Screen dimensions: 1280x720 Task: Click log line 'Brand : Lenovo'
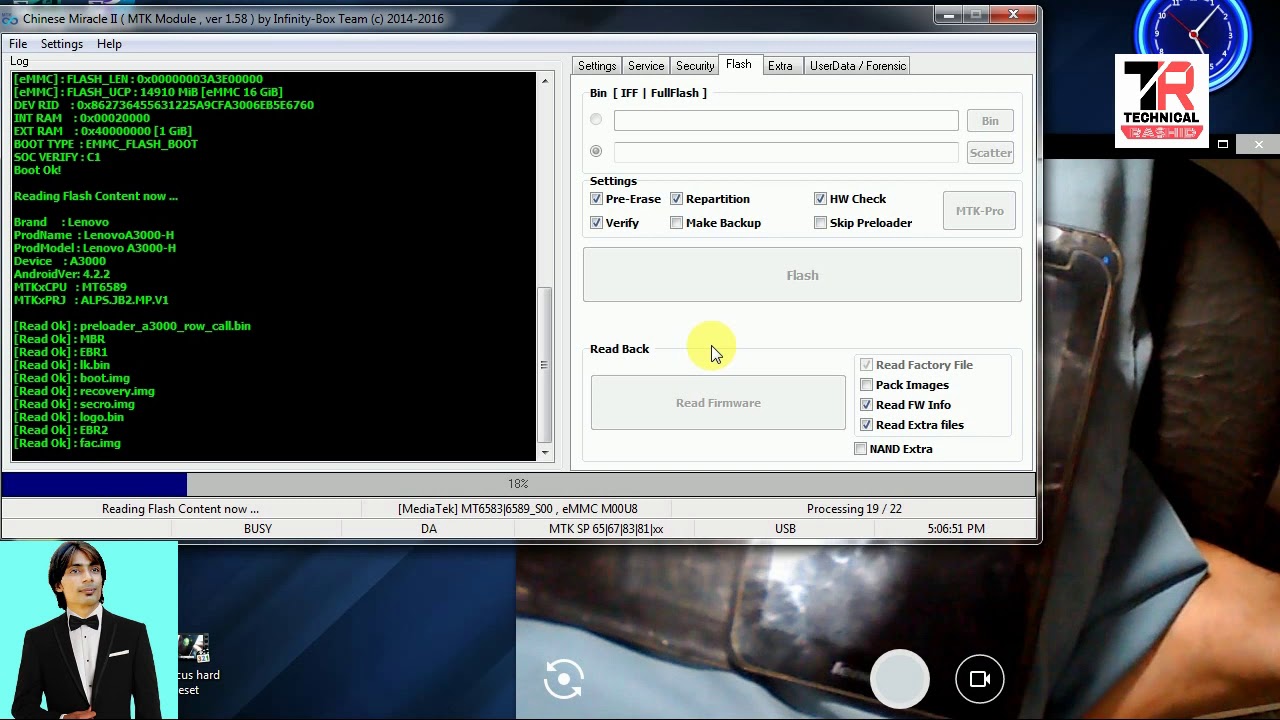tap(61, 222)
